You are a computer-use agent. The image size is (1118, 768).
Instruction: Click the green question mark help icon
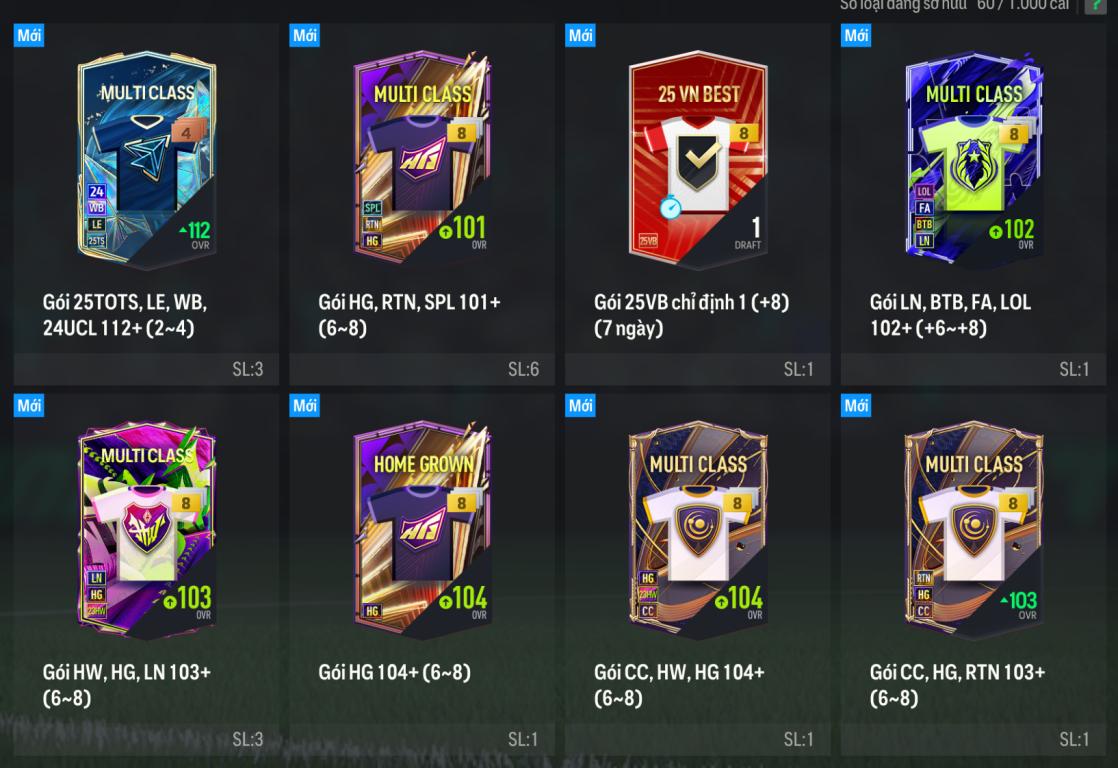[1095, 6]
